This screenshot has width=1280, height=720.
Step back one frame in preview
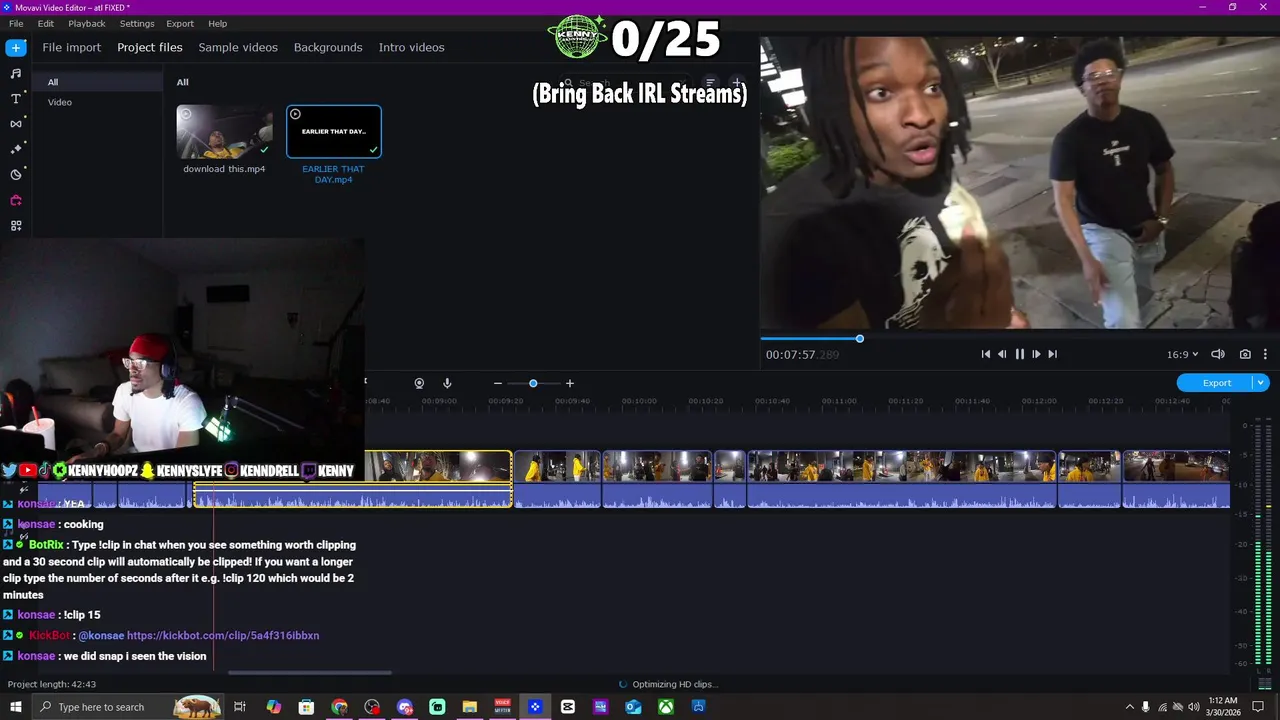click(1002, 354)
